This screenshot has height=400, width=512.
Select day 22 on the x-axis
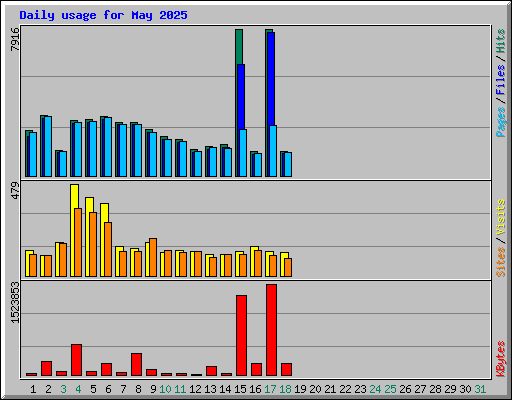click(x=345, y=389)
